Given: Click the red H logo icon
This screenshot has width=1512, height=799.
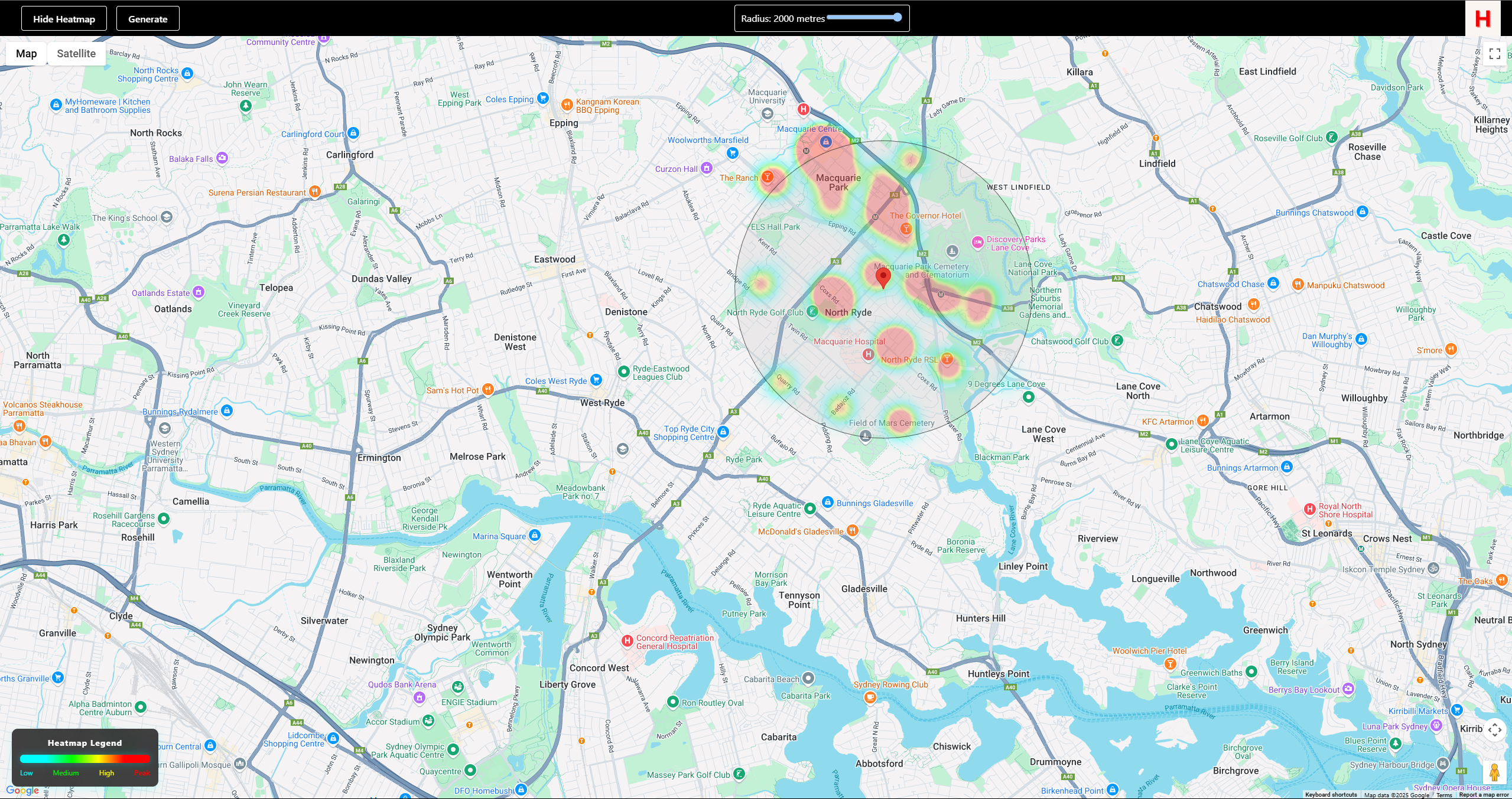Looking at the screenshot, I should pyautogui.click(x=1482, y=19).
